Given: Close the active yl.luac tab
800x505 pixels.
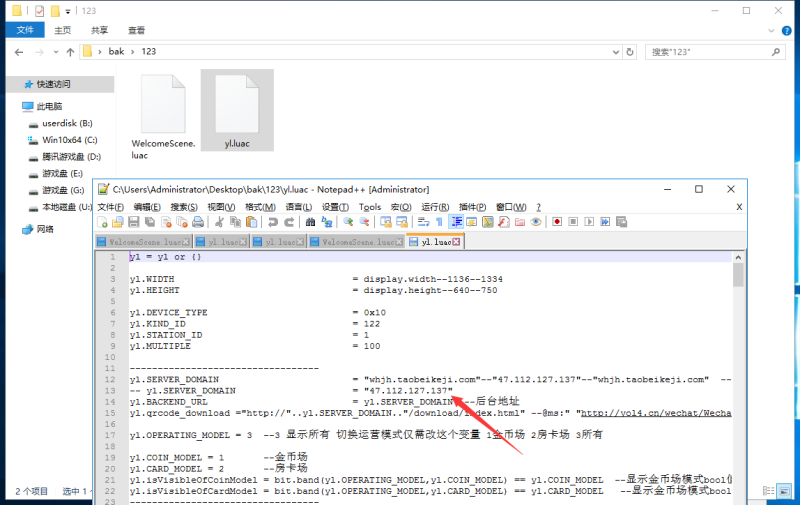Looking at the screenshot, I should tap(456, 242).
